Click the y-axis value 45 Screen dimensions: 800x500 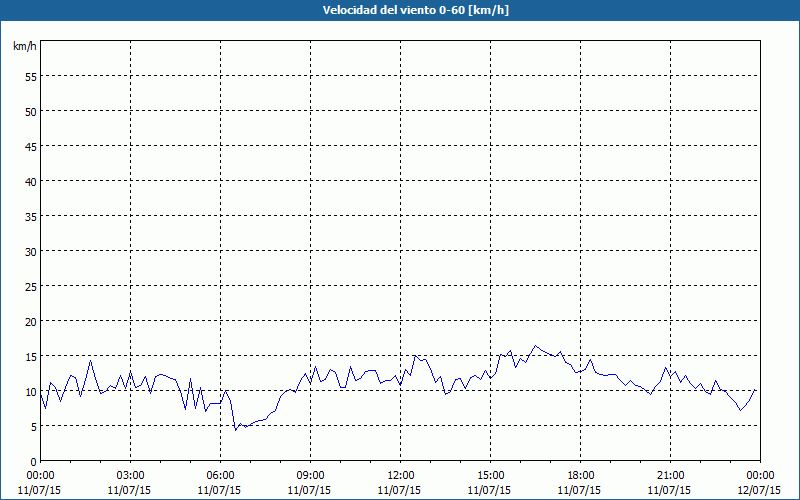tap(31, 146)
